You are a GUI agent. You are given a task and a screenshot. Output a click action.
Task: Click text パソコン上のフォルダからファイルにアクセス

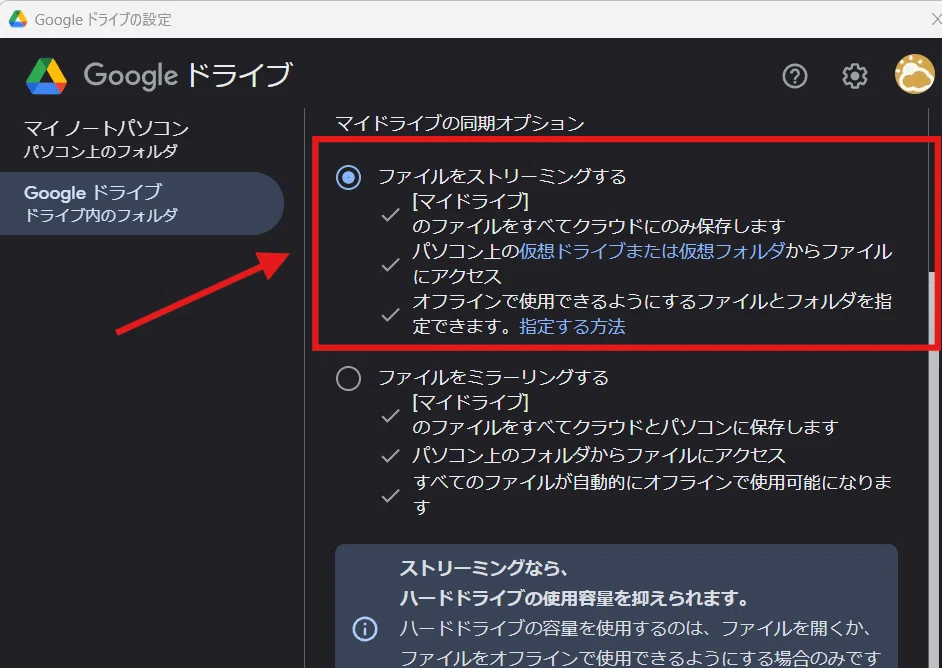(x=599, y=455)
